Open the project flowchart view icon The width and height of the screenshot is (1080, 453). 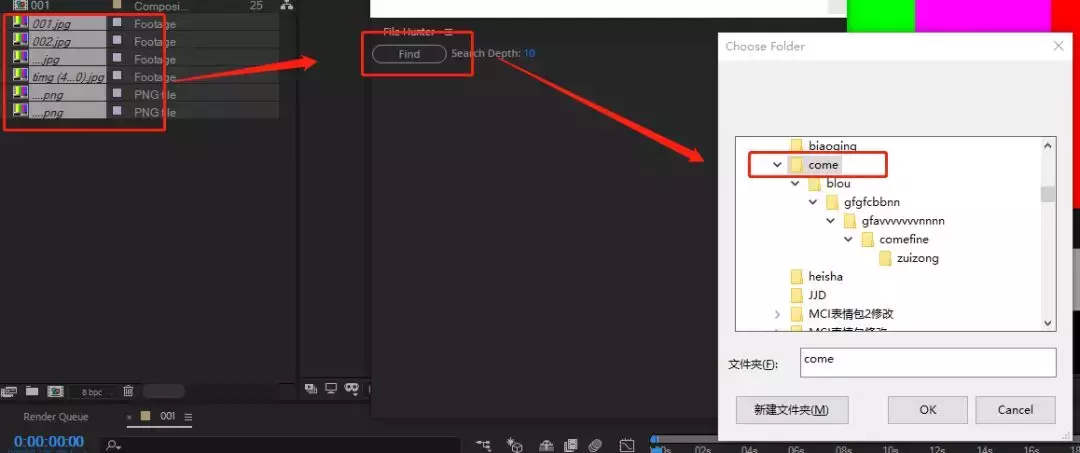287,6
